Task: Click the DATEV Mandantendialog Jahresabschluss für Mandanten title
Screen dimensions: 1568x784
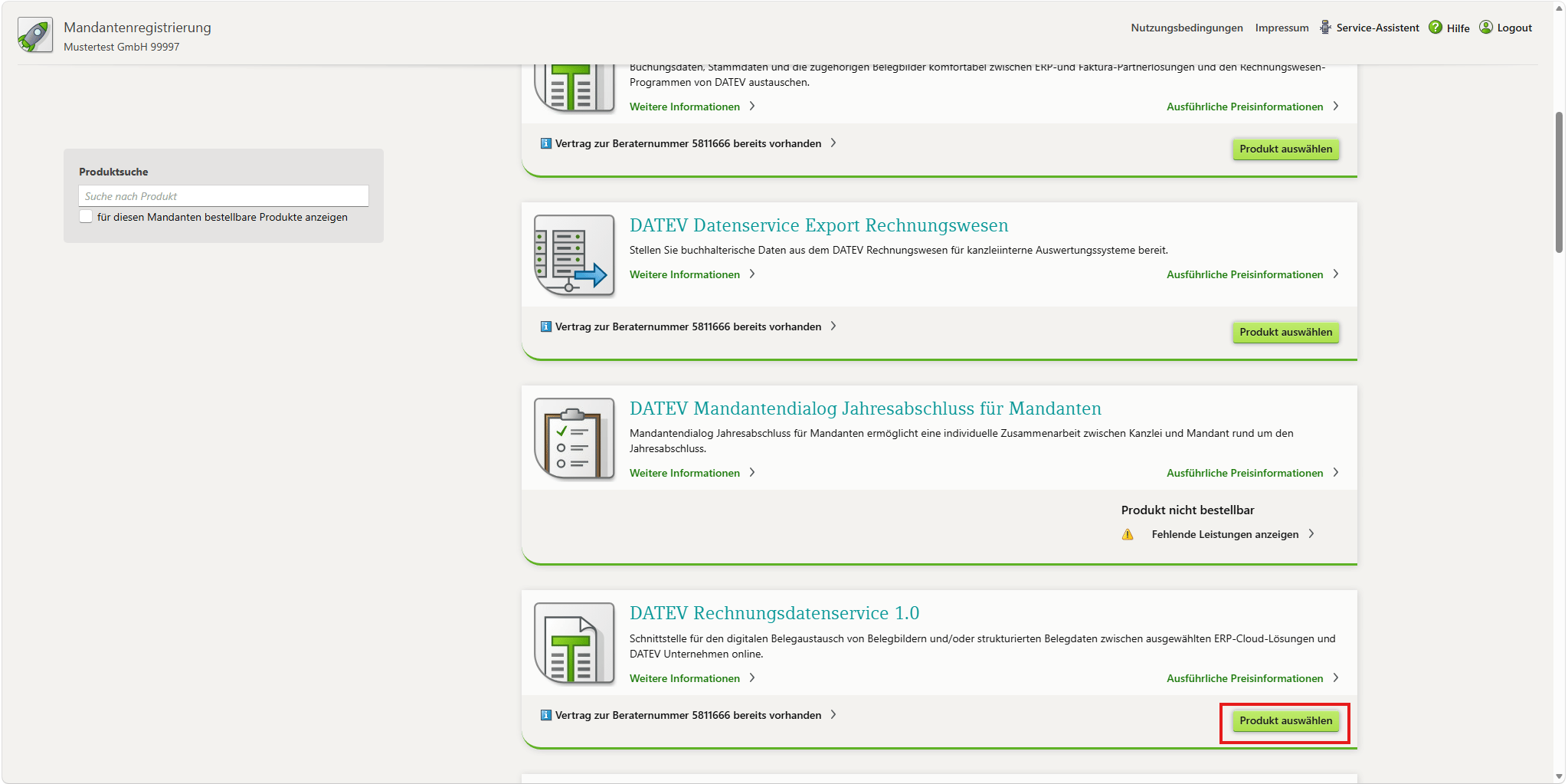Action: pos(866,408)
